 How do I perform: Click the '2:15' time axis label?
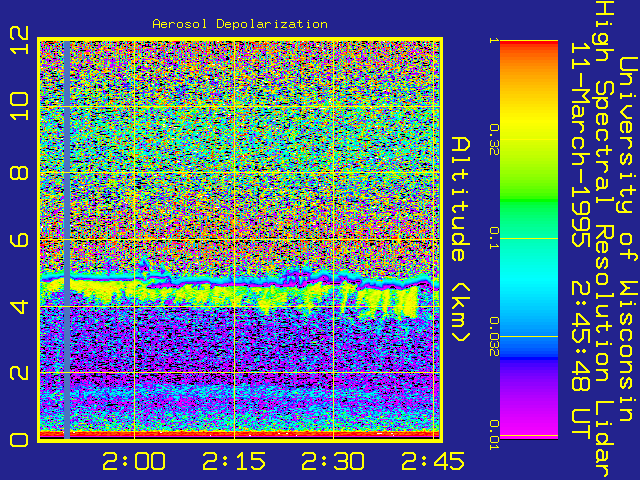coord(234,462)
